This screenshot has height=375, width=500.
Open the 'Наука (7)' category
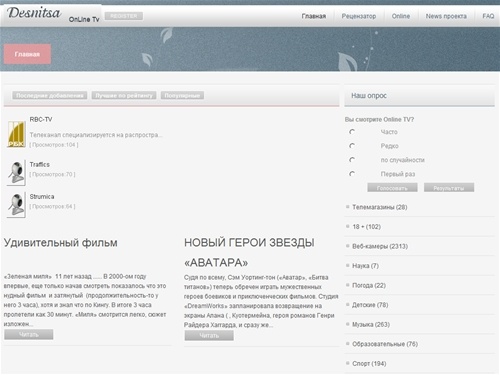[x=365, y=266]
